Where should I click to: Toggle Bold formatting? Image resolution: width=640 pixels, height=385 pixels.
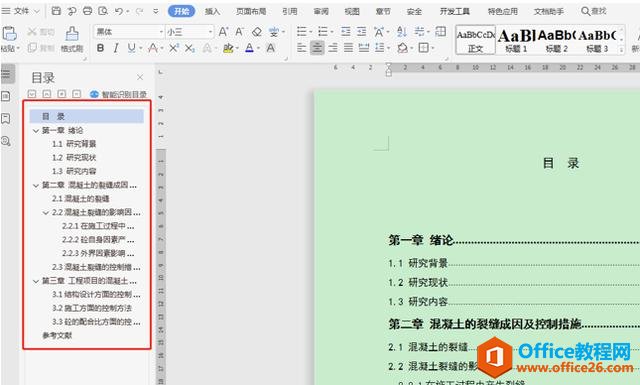pos(100,48)
